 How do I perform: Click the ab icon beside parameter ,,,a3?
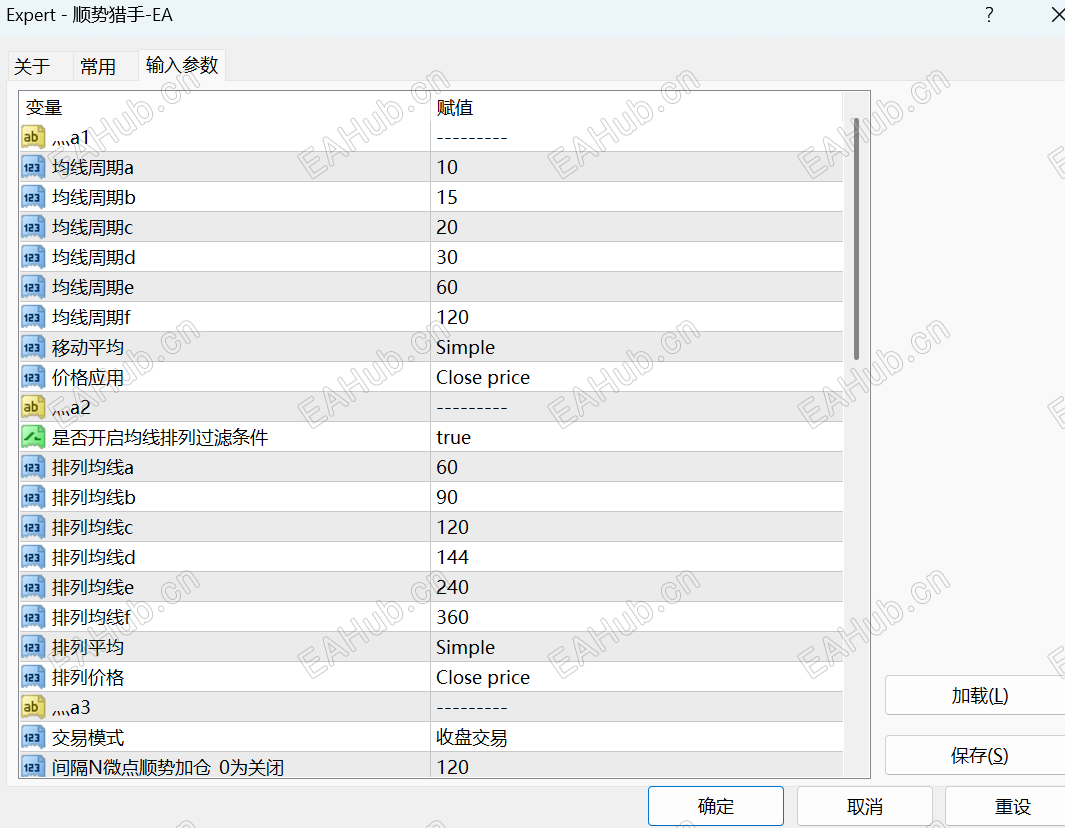(31, 707)
